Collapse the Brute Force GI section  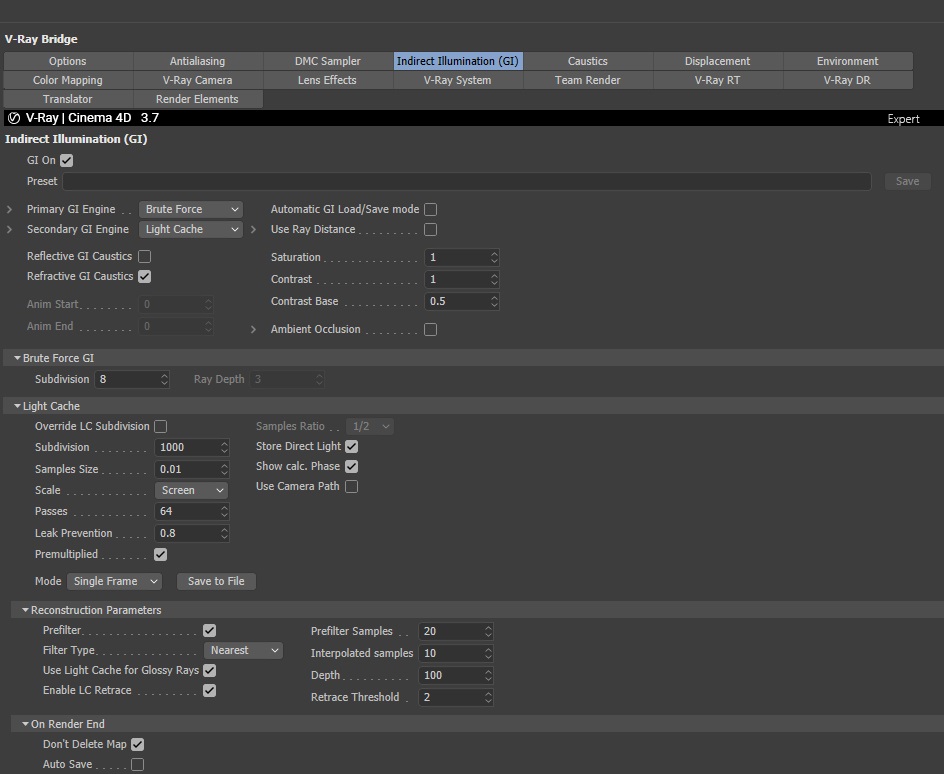17,358
